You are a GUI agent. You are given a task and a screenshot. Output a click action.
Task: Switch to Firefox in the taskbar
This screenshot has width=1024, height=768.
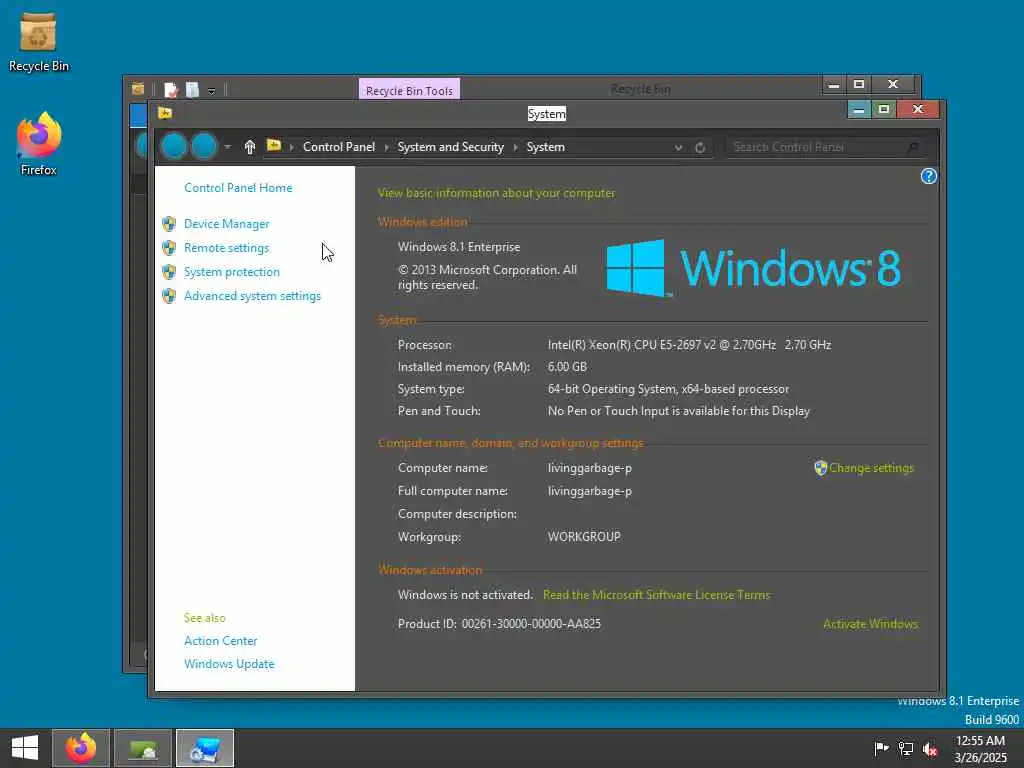[x=81, y=748]
